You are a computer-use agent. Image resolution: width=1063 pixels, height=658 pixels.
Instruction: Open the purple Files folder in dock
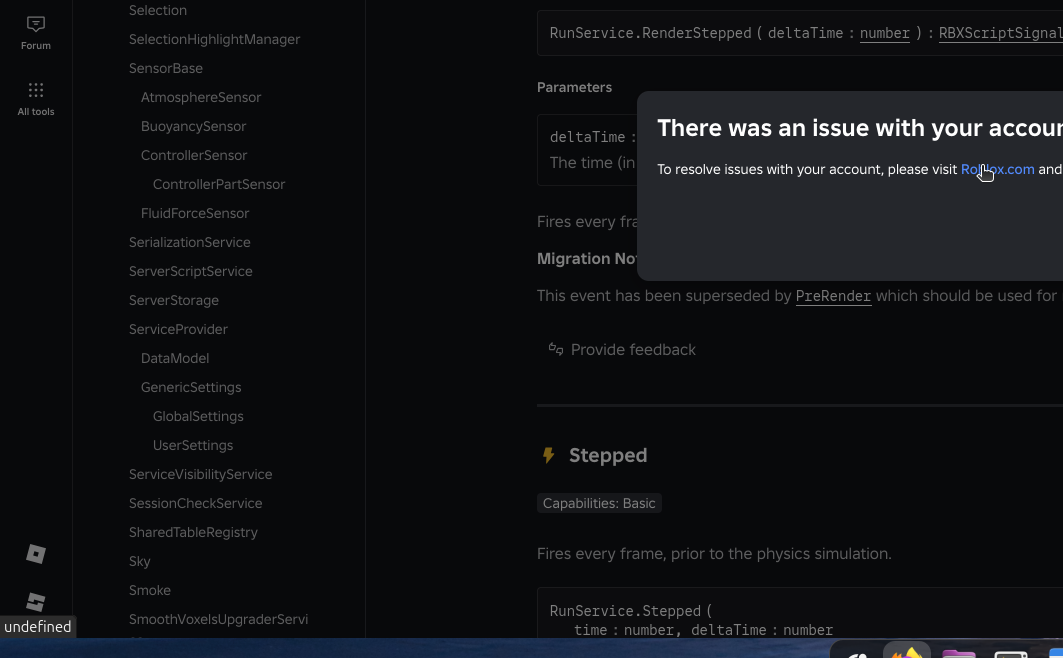[959, 653]
